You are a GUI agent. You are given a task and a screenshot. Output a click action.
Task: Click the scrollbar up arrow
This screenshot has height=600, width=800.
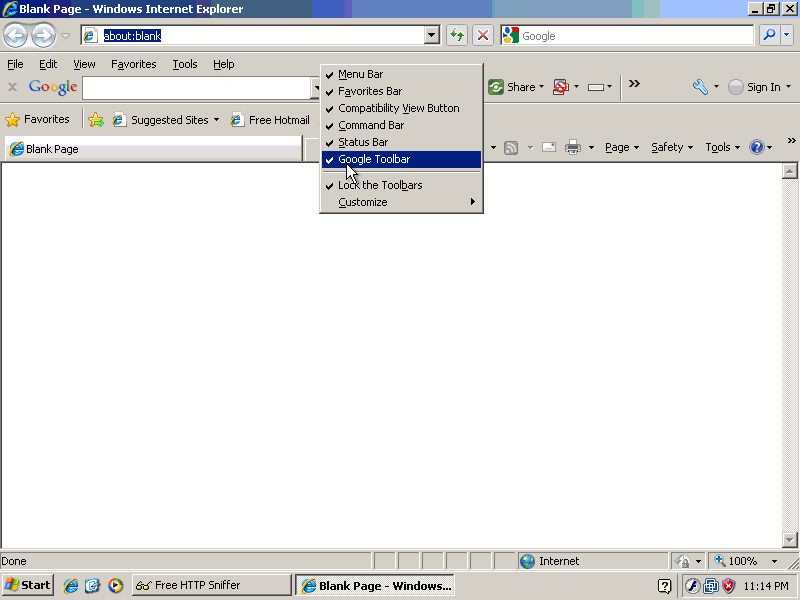[x=789, y=171]
